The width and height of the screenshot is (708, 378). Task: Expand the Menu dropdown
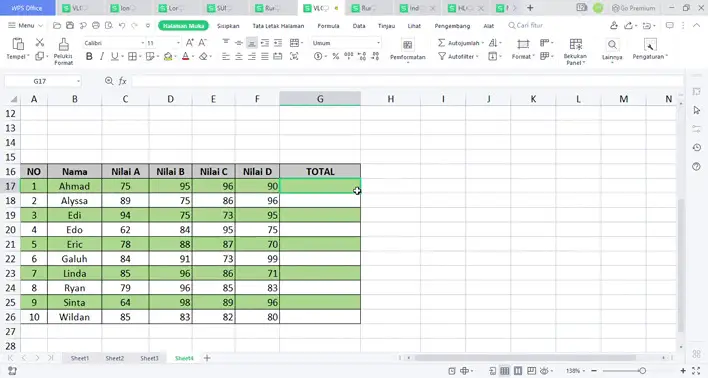coord(26,26)
